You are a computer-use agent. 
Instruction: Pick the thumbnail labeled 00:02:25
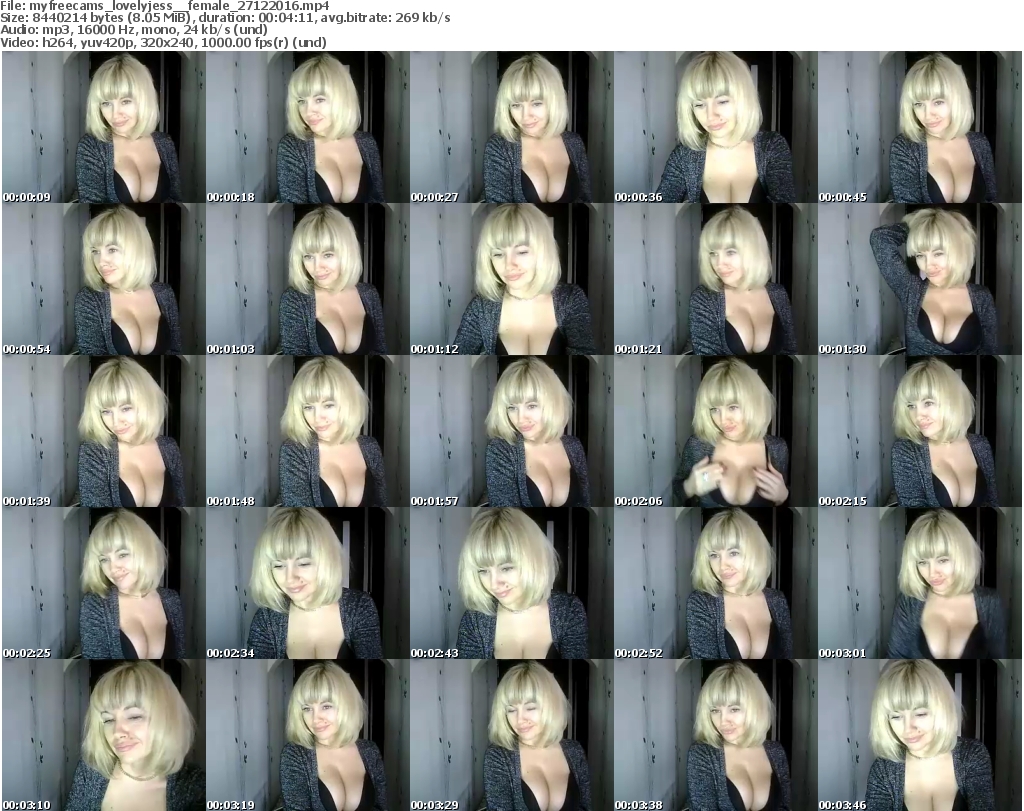pyautogui.click(x=104, y=583)
